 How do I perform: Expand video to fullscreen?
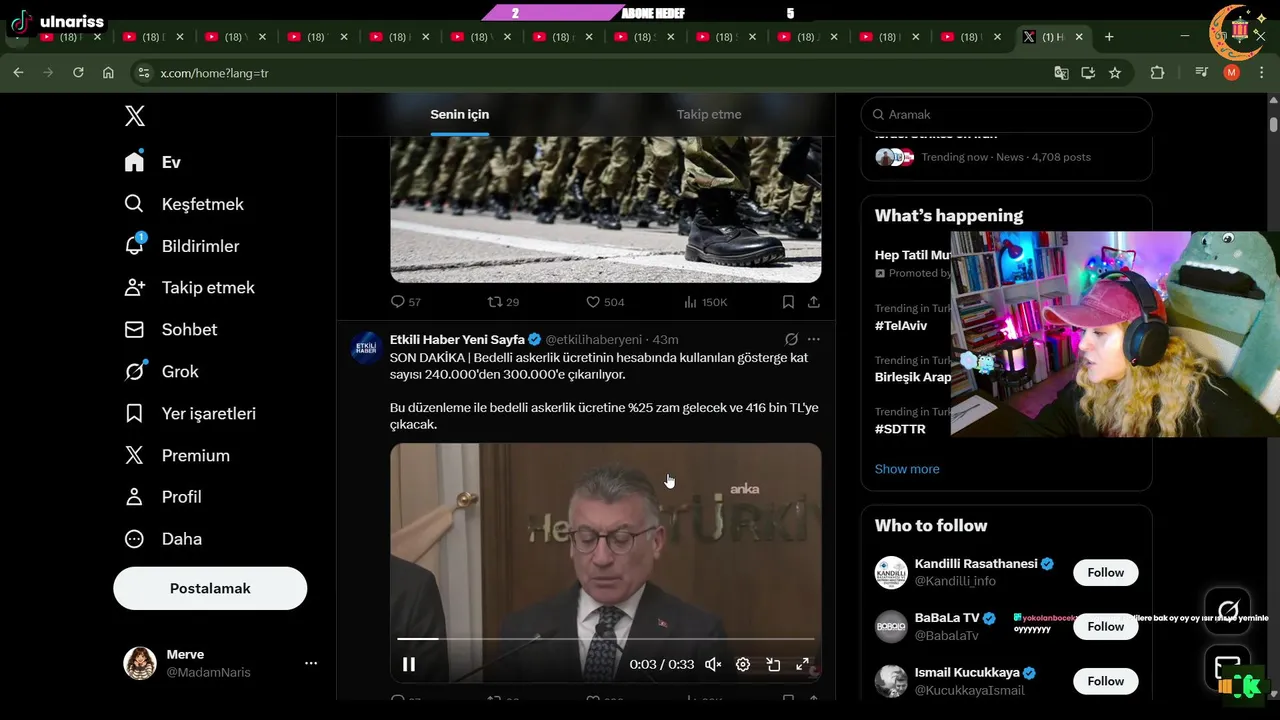802,664
